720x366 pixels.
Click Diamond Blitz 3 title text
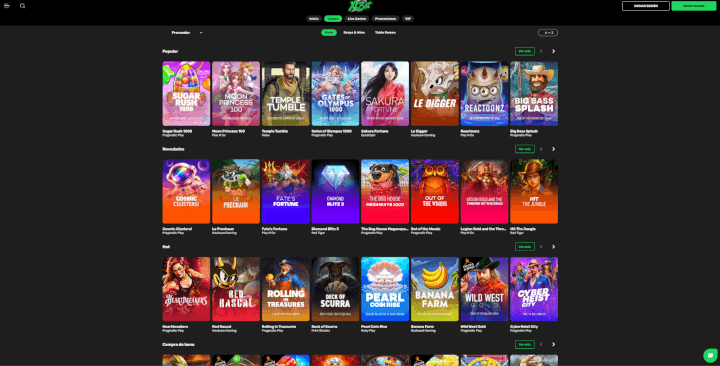(x=325, y=229)
